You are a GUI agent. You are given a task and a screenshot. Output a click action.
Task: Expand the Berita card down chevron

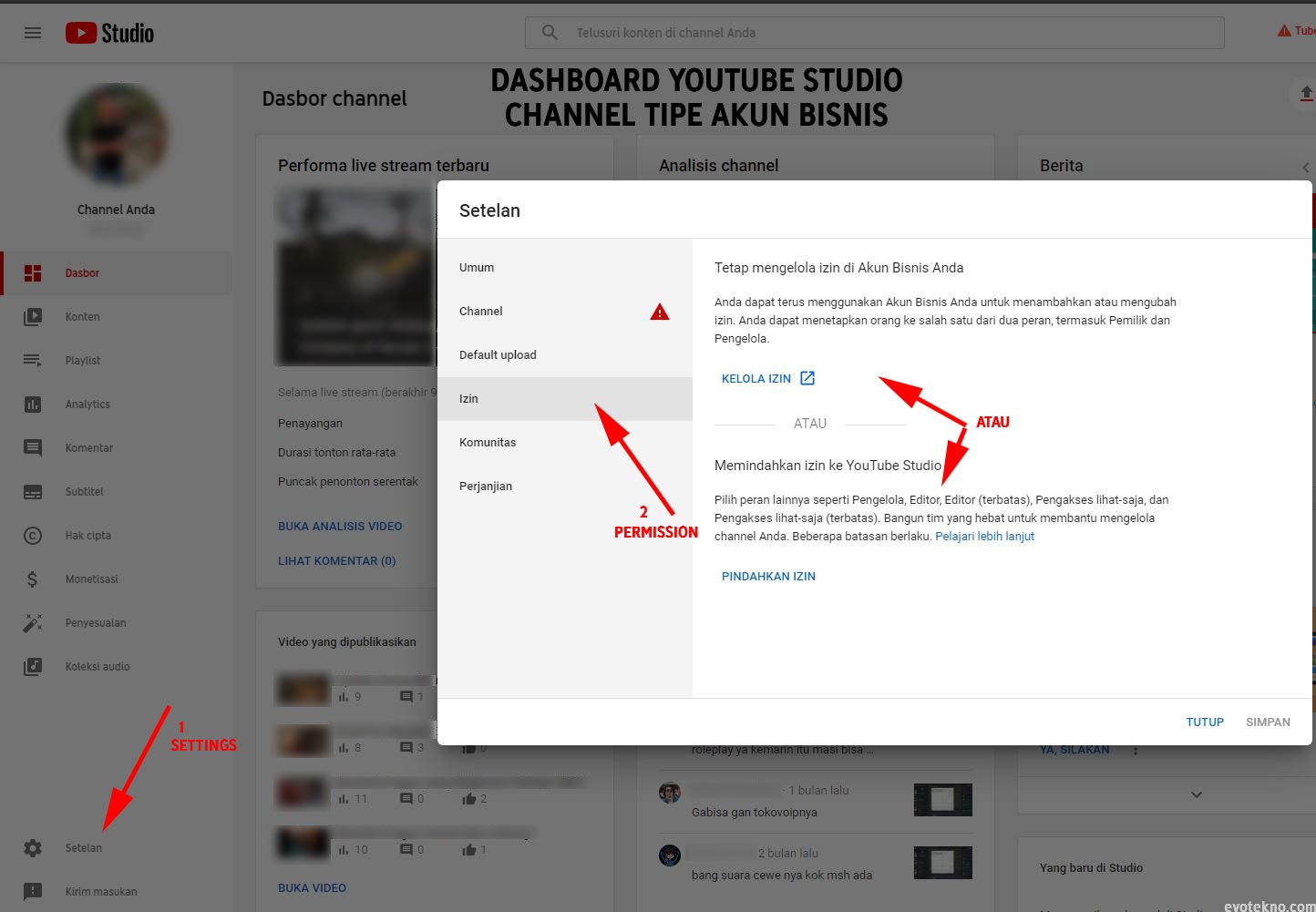1197,794
